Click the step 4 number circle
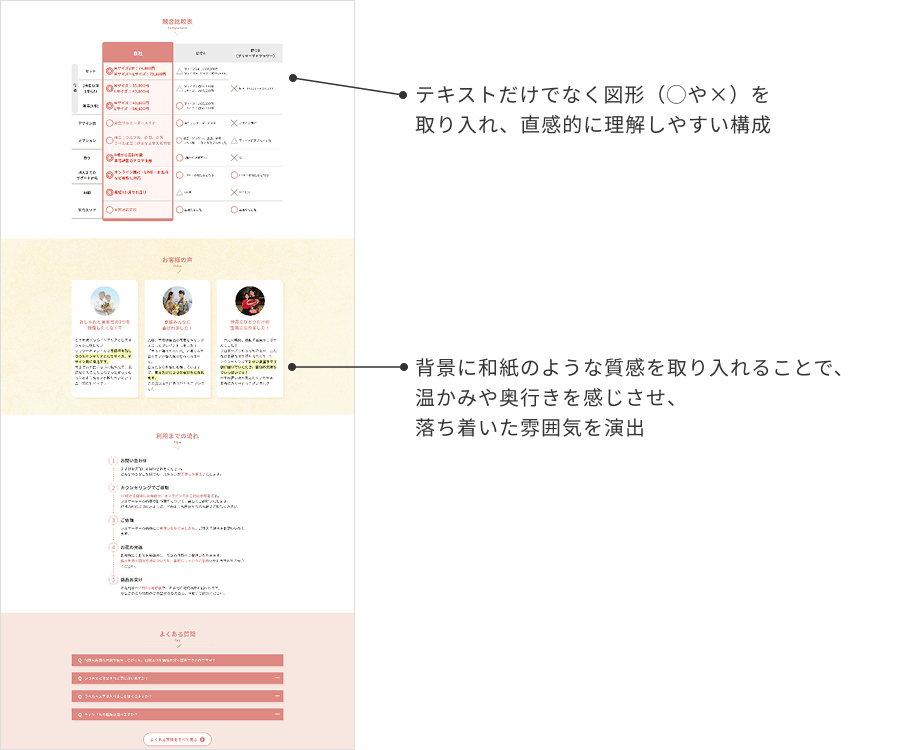The height and width of the screenshot is (750, 900). [x=113, y=547]
